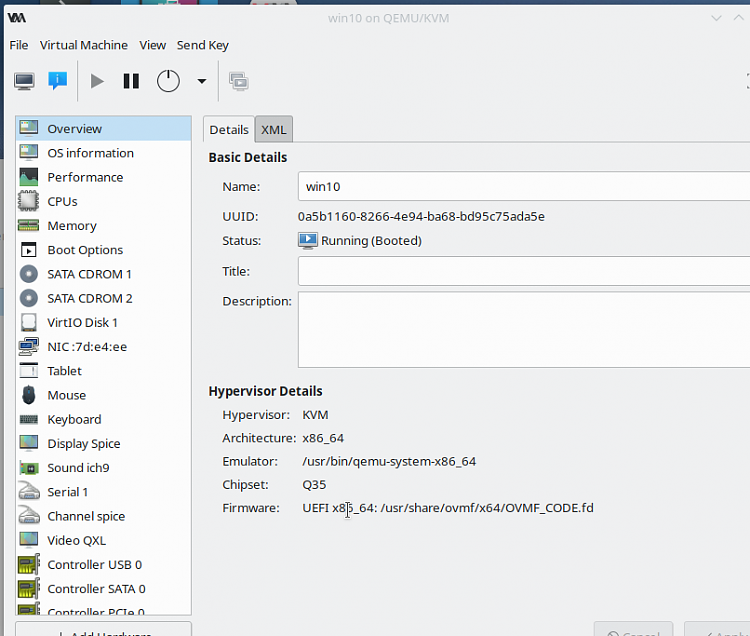
Task: Open the Send Key menu
Action: [x=203, y=45]
